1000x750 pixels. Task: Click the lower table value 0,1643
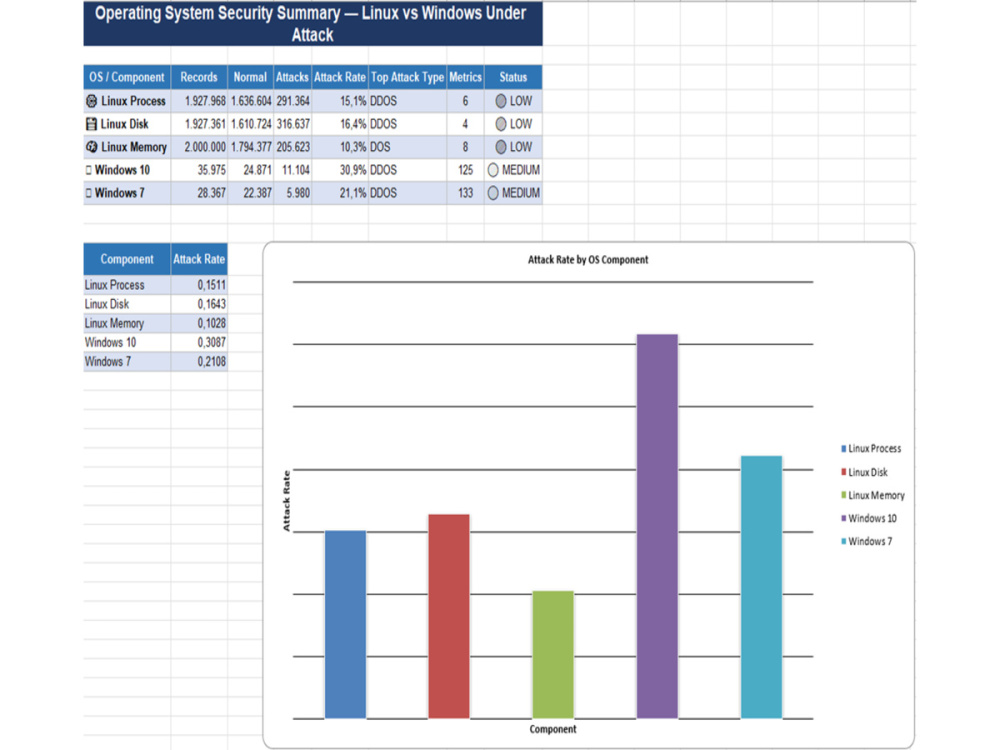199,304
